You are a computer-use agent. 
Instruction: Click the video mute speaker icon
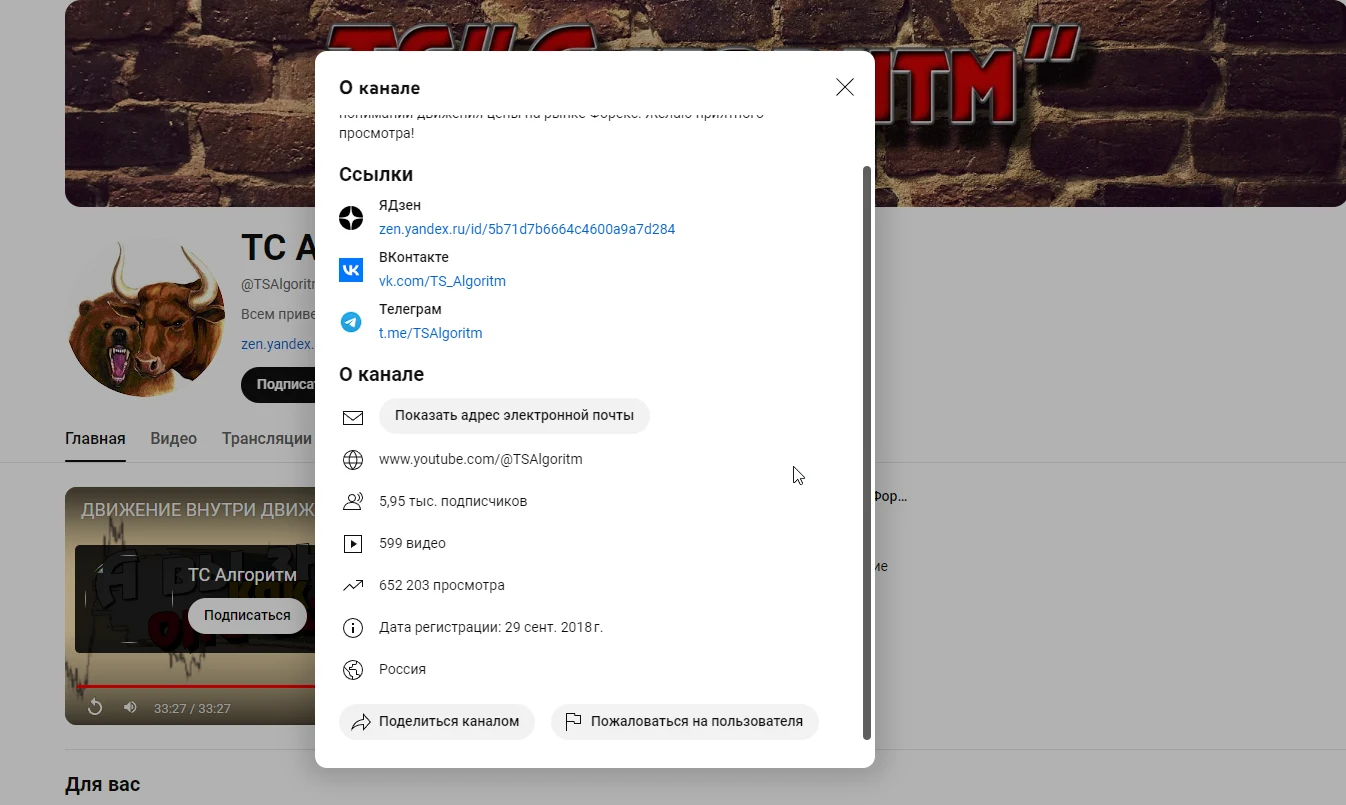pyautogui.click(x=130, y=708)
